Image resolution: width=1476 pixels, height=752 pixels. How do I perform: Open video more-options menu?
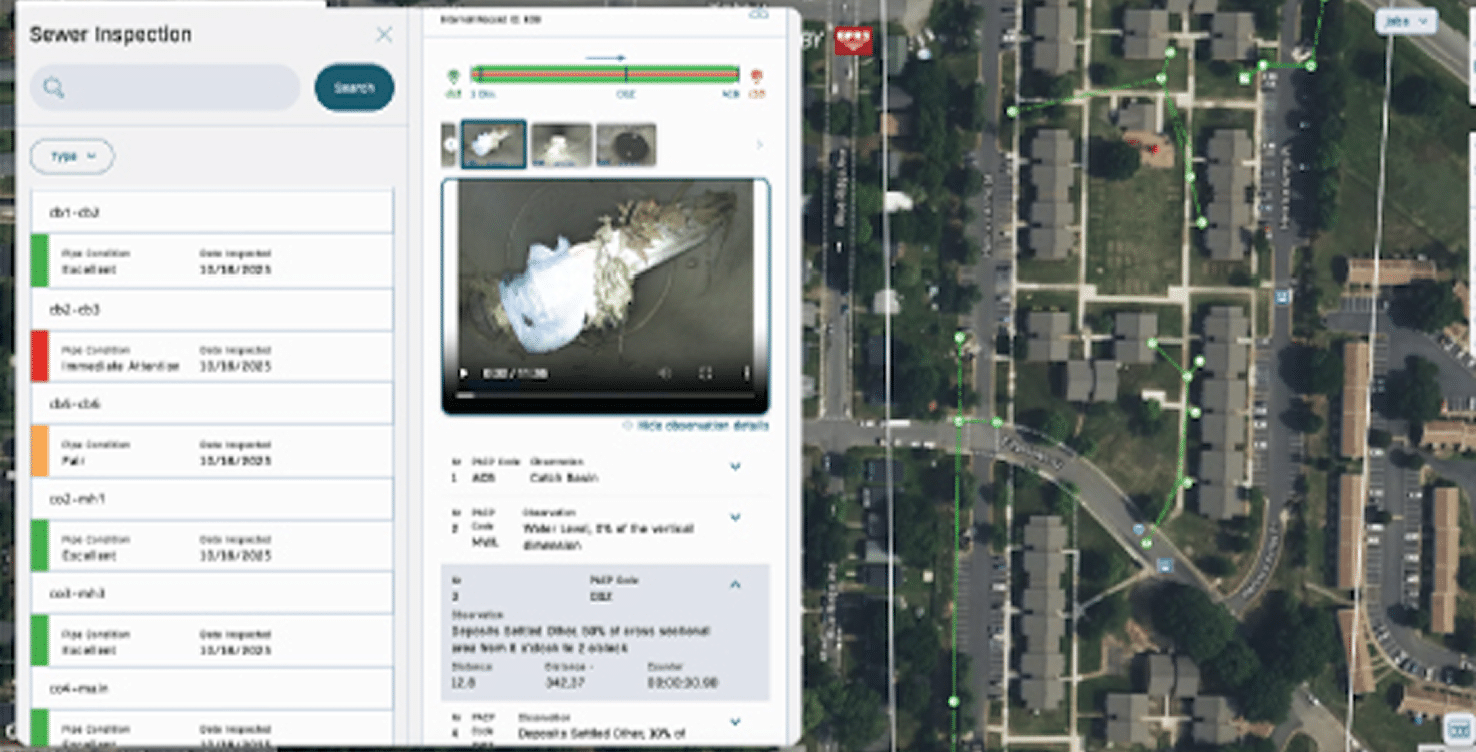pyautogui.click(x=746, y=373)
